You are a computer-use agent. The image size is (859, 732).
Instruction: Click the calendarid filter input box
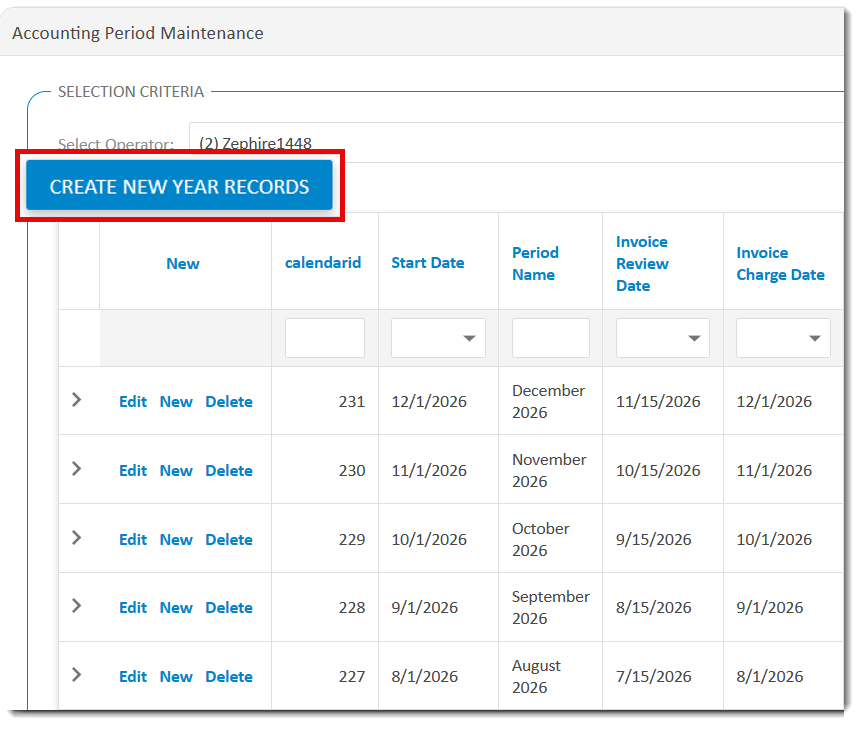[324, 337]
